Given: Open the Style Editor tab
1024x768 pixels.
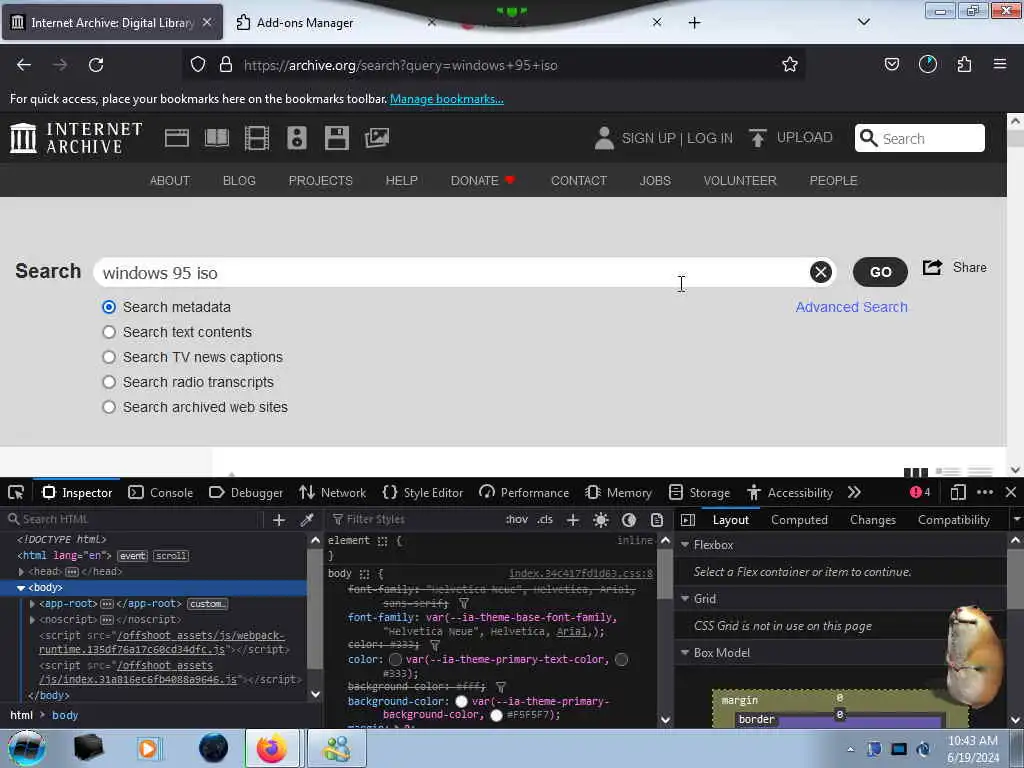Looking at the screenshot, I should [x=423, y=492].
